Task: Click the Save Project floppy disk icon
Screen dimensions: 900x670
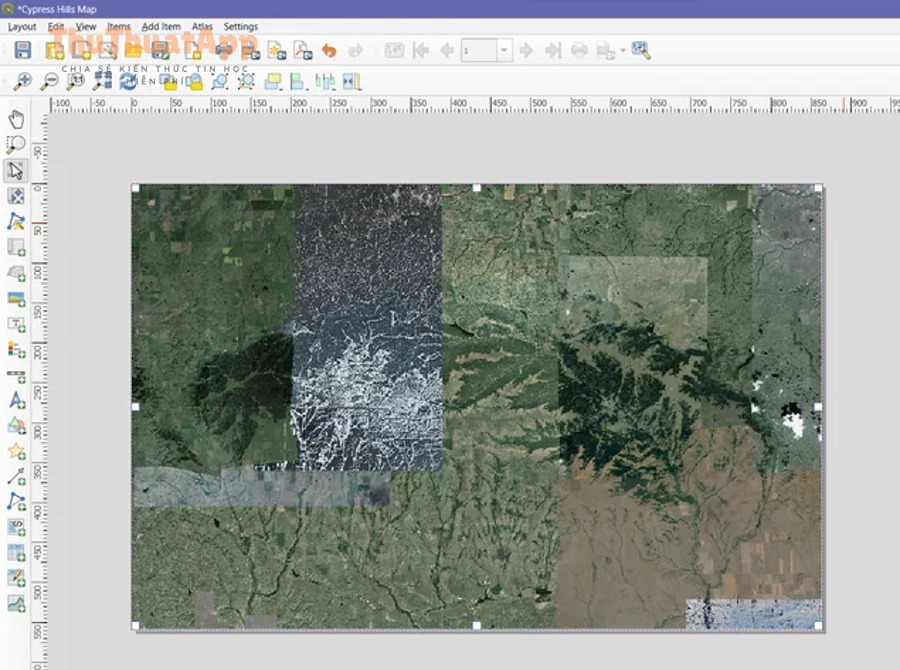Action: coord(22,50)
